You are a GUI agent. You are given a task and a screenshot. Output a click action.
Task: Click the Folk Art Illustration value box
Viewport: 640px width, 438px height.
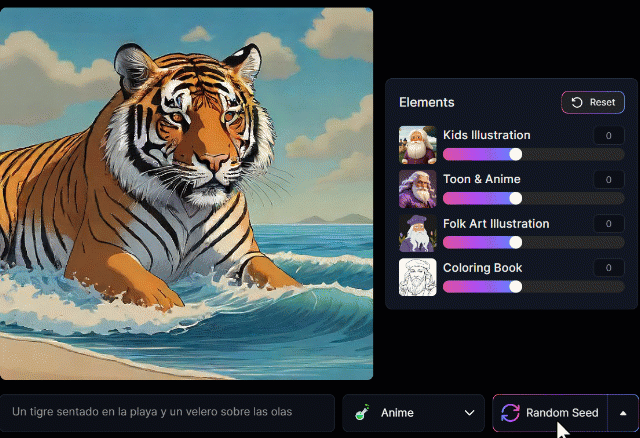609,224
